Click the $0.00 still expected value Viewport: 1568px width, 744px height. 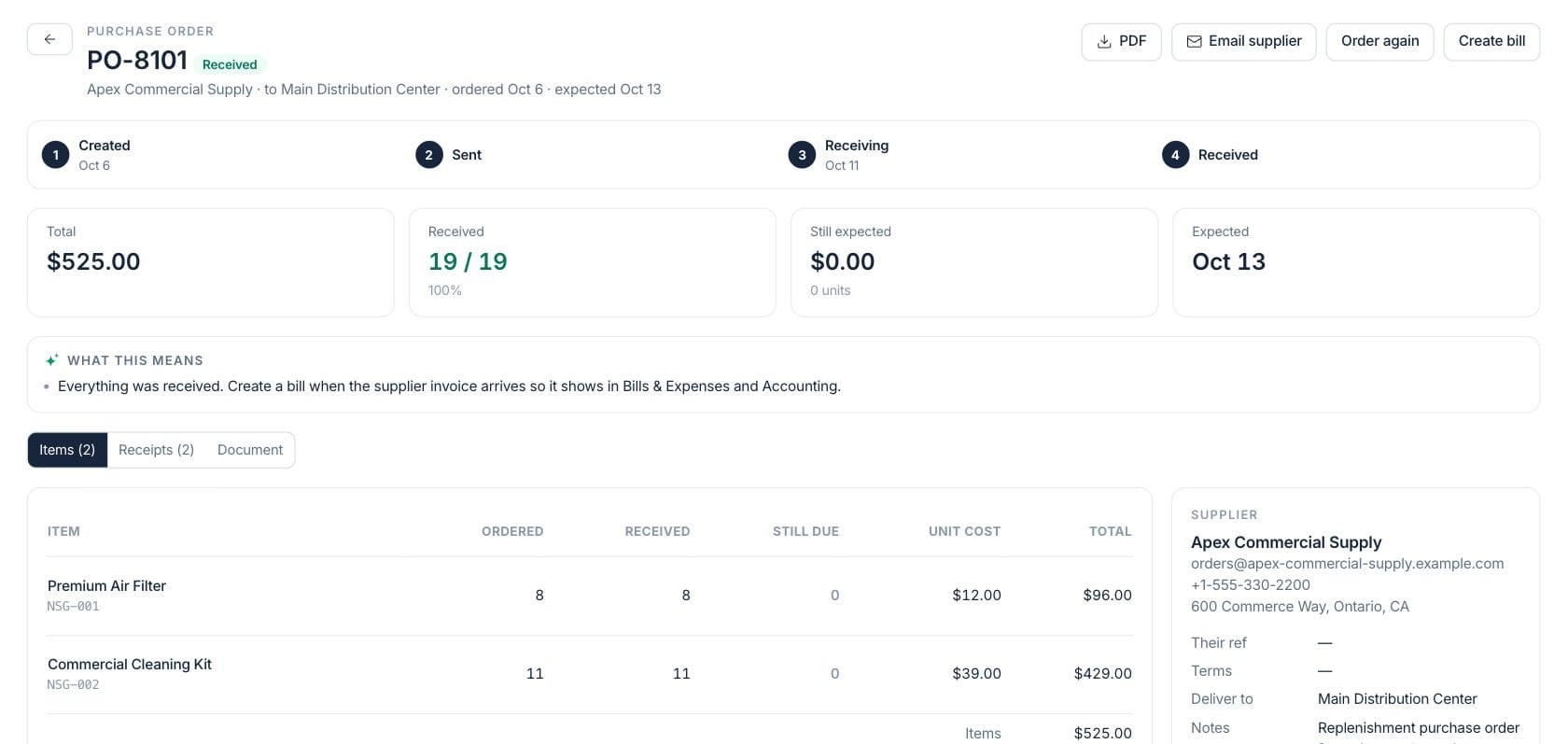[x=842, y=262]
